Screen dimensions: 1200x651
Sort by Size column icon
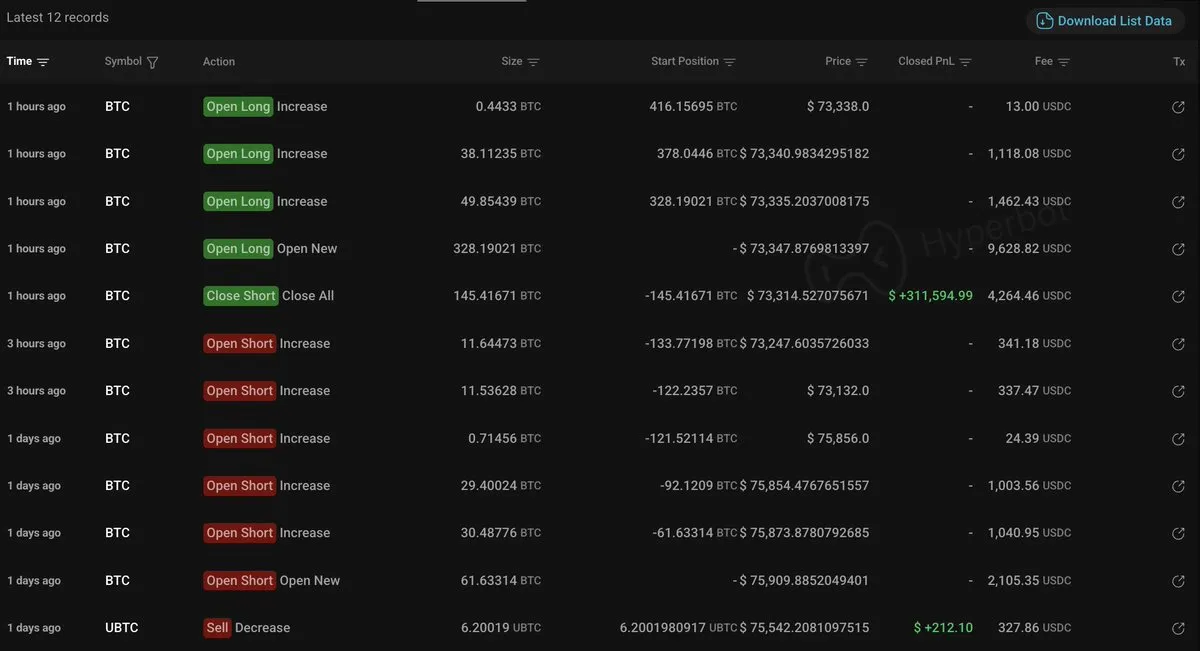point(533,62)
